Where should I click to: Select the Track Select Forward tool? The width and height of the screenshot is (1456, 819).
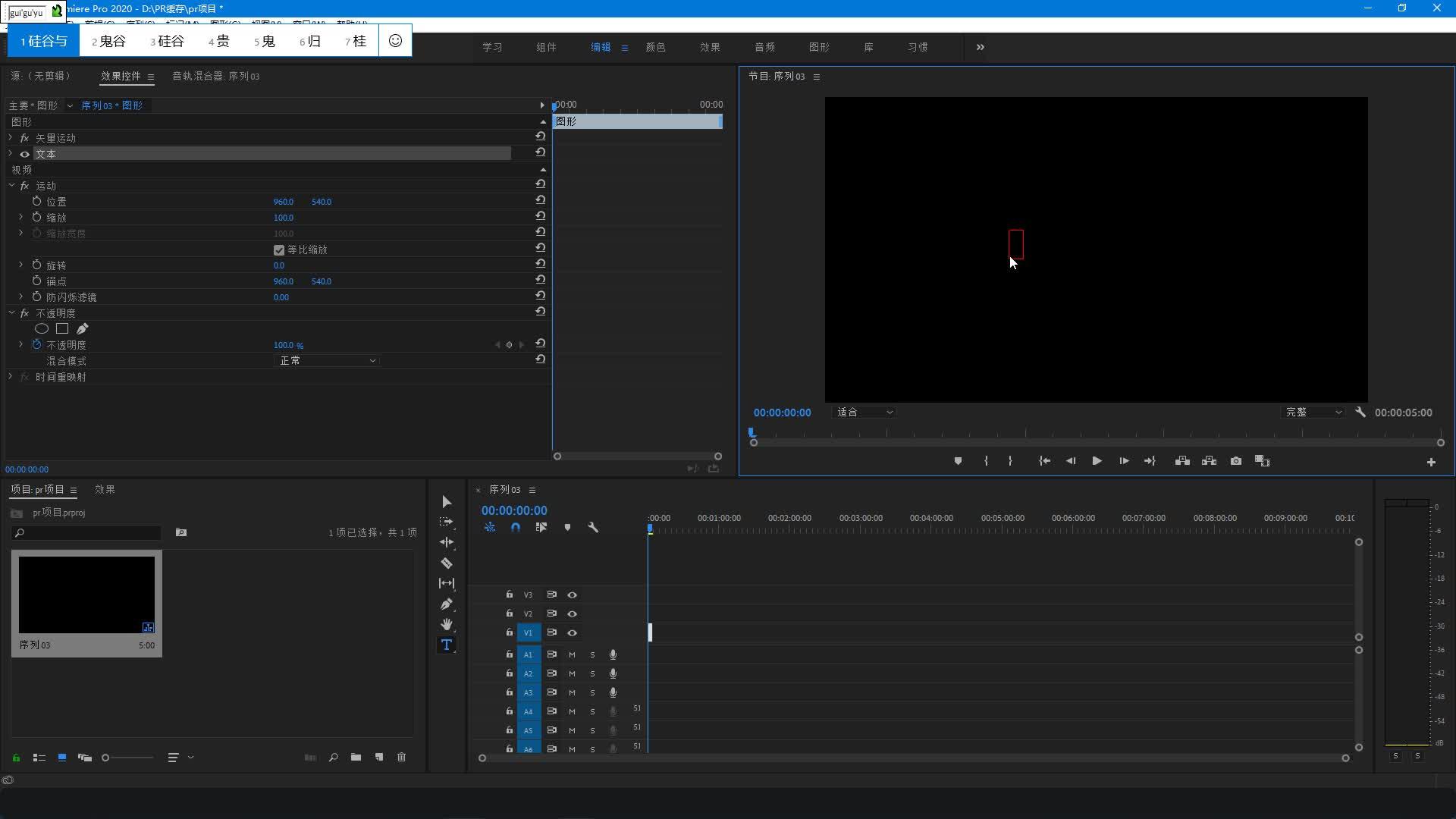pos(447,522)
